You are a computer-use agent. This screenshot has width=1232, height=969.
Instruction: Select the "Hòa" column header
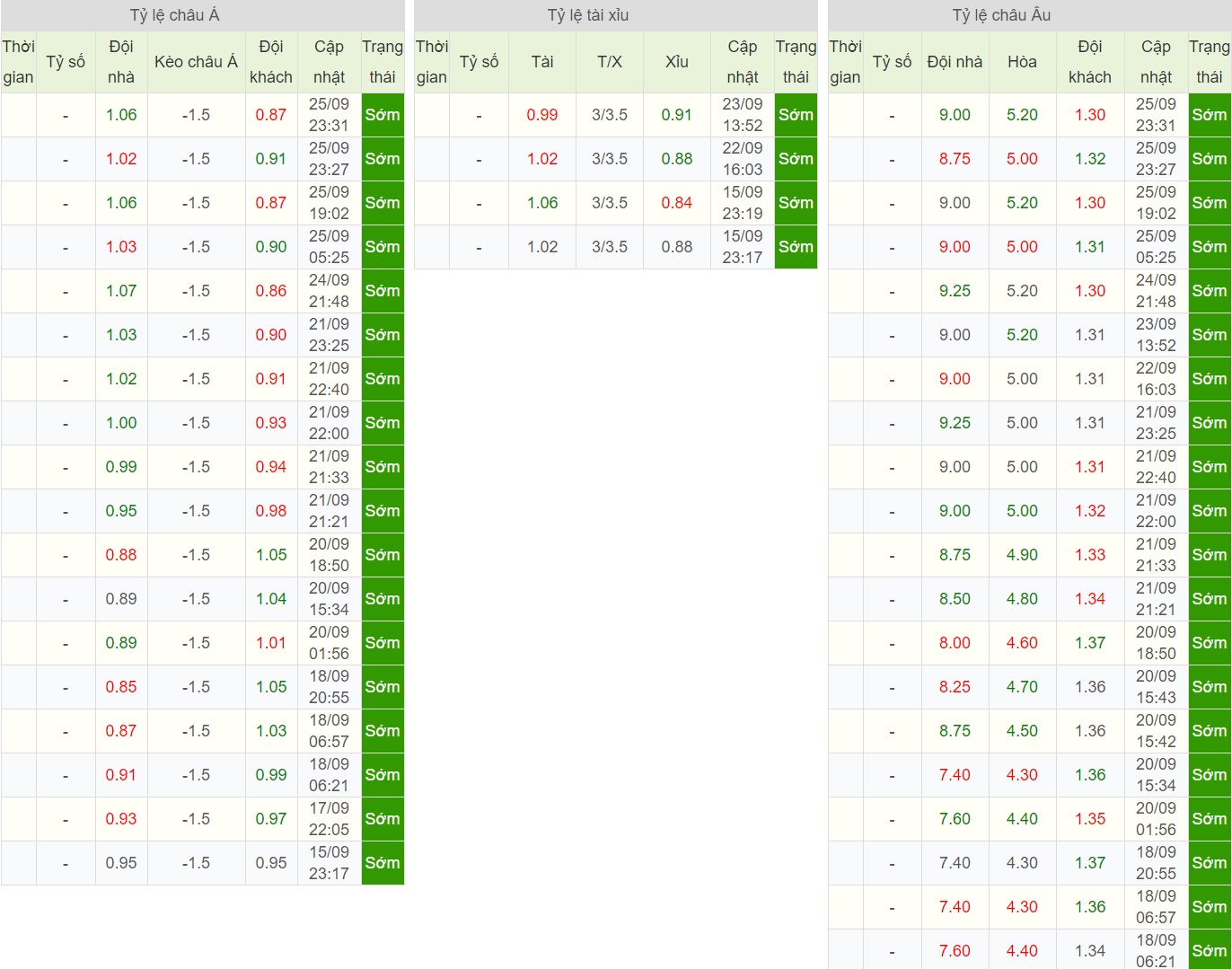pyautogui.click(x=1022, y=62)
